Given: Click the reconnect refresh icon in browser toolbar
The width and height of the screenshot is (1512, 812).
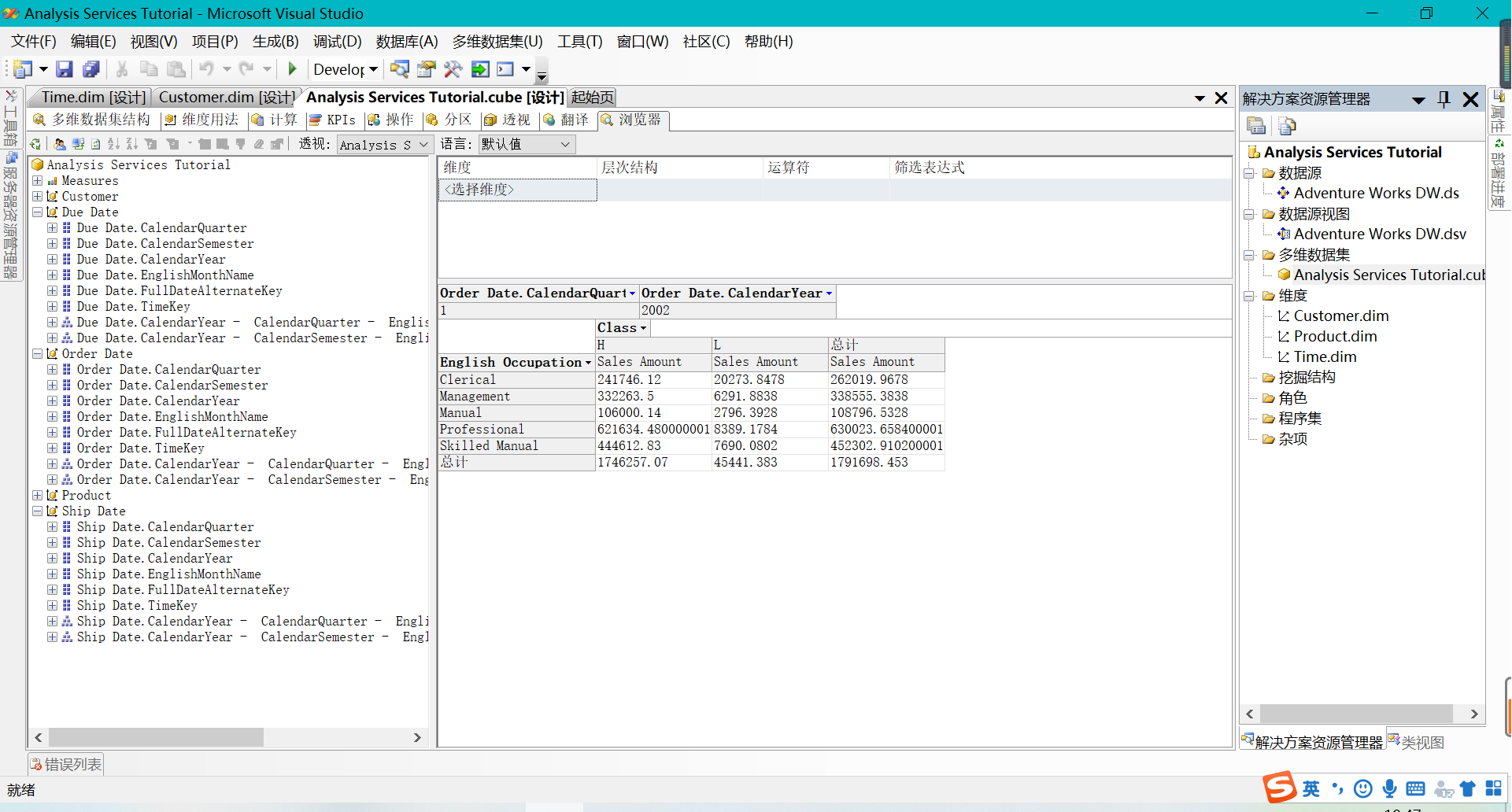Looking at the screenshot, I should point(35,144).
